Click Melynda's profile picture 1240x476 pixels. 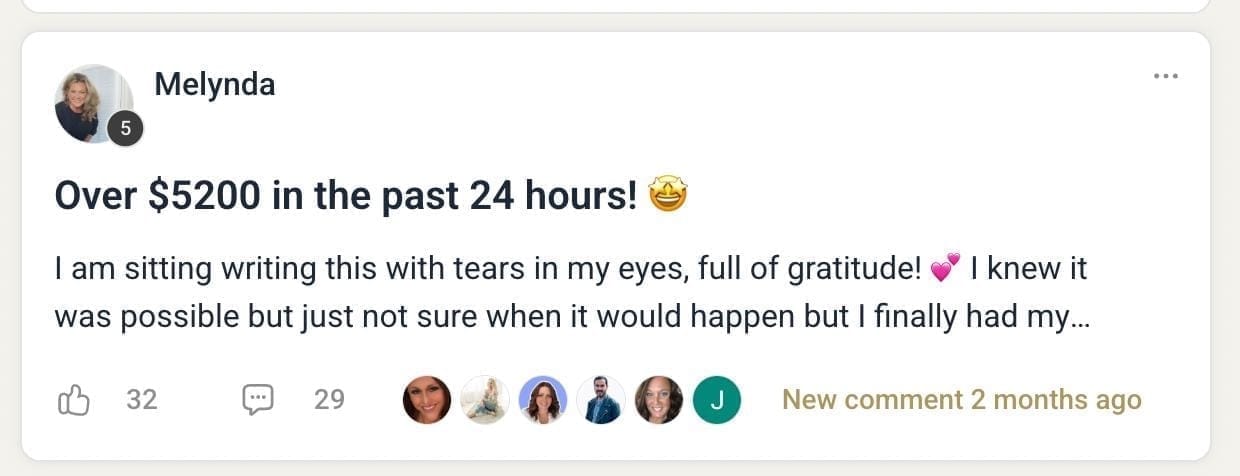(x=93, y=103)
